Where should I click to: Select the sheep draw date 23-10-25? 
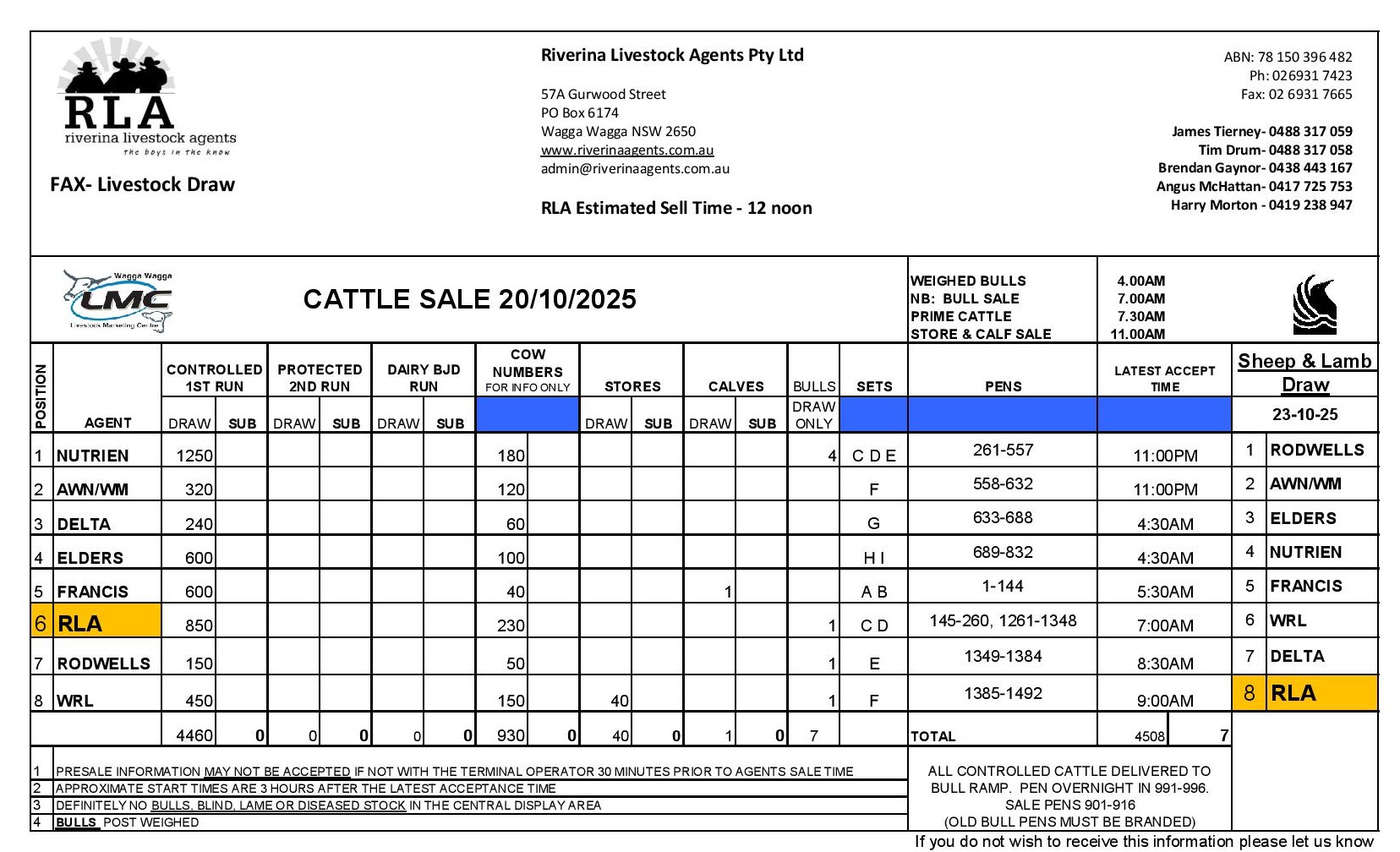click(x=1304, y=415)
